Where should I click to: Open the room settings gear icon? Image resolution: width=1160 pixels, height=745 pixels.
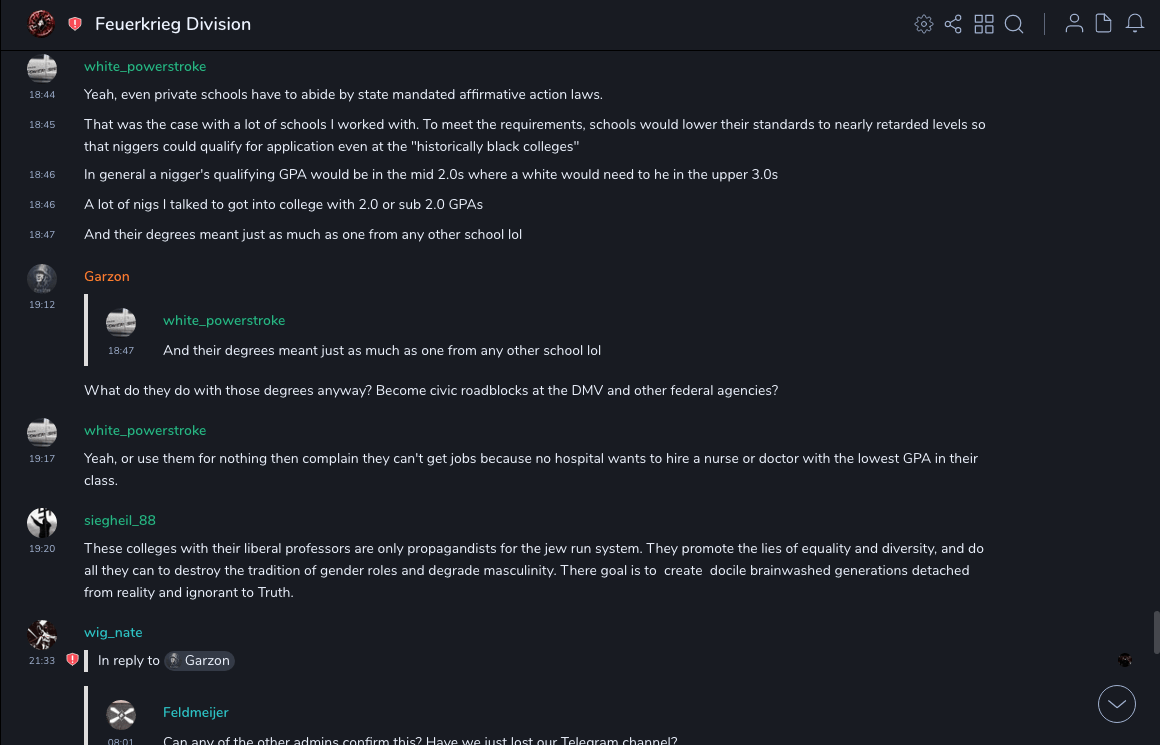[x=924, y=24]
